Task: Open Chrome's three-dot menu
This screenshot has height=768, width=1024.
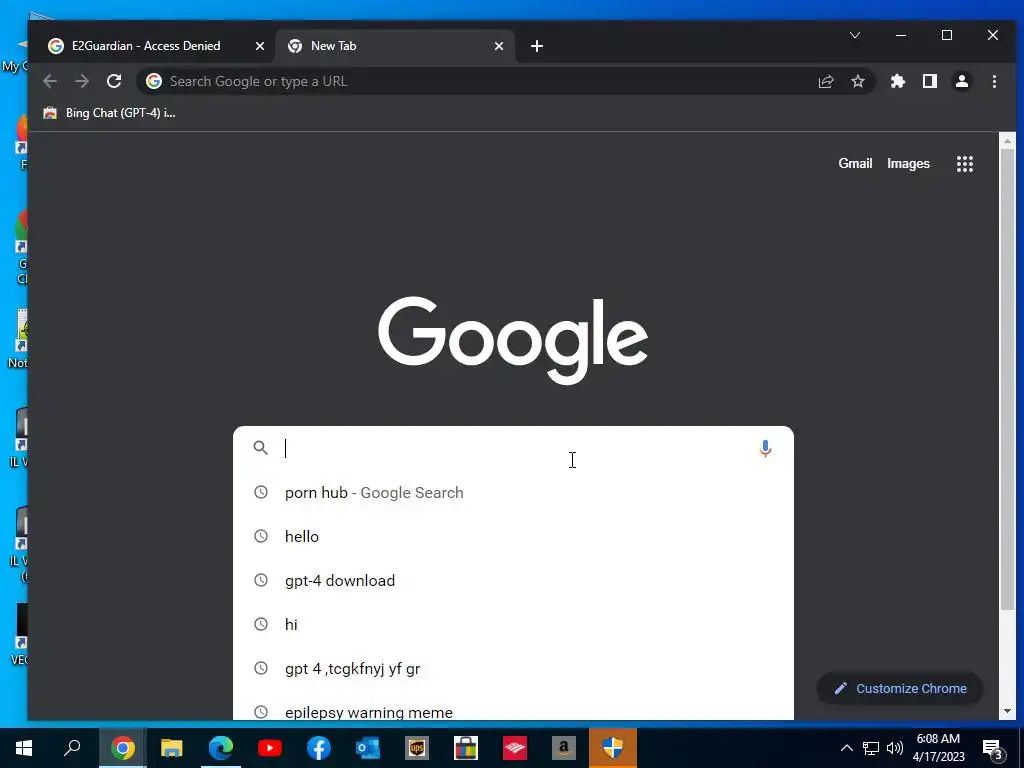Action: click(x=994, y=81)
